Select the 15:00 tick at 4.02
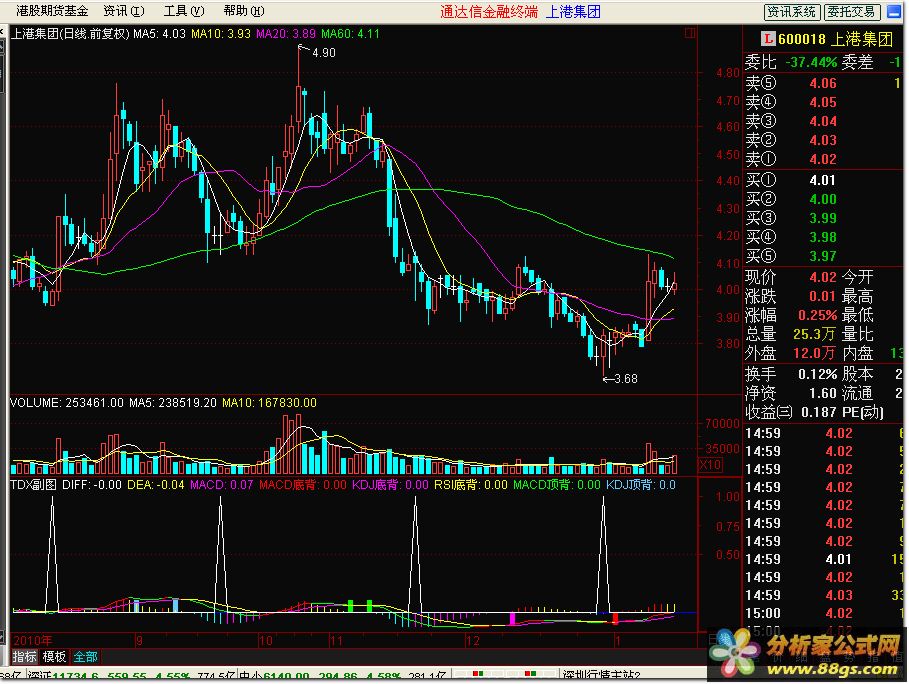The height and width of the screenshot is (684, 909). pos(823,613)
